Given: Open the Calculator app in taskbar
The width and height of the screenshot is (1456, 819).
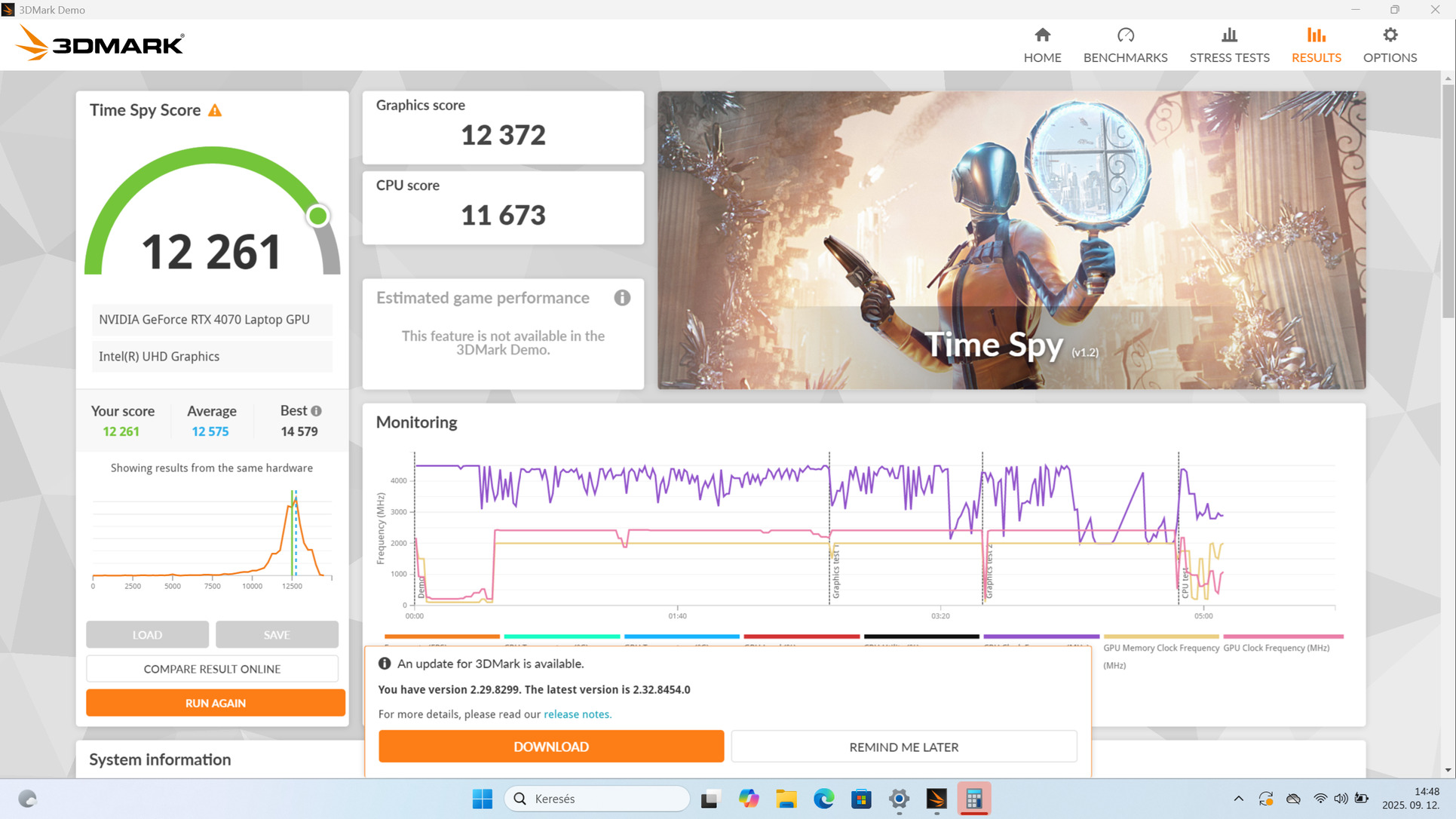Looking at the screenshot, I should [973, 799].
